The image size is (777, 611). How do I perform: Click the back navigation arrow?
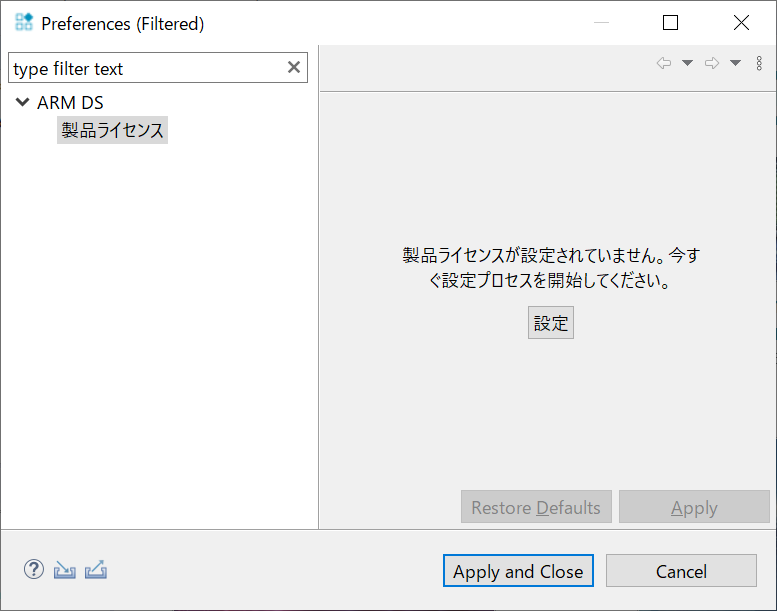point(664,63)
